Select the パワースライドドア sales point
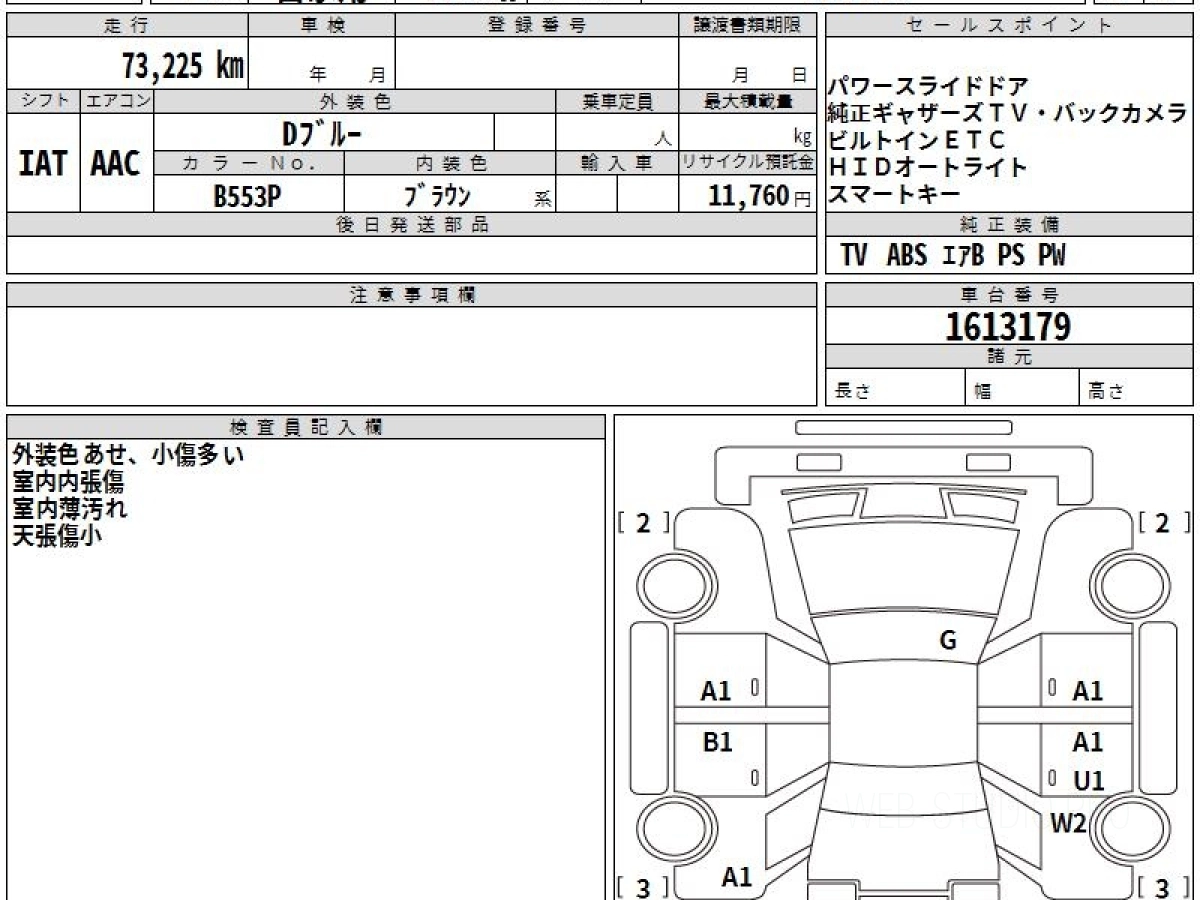 click(927, 87)
